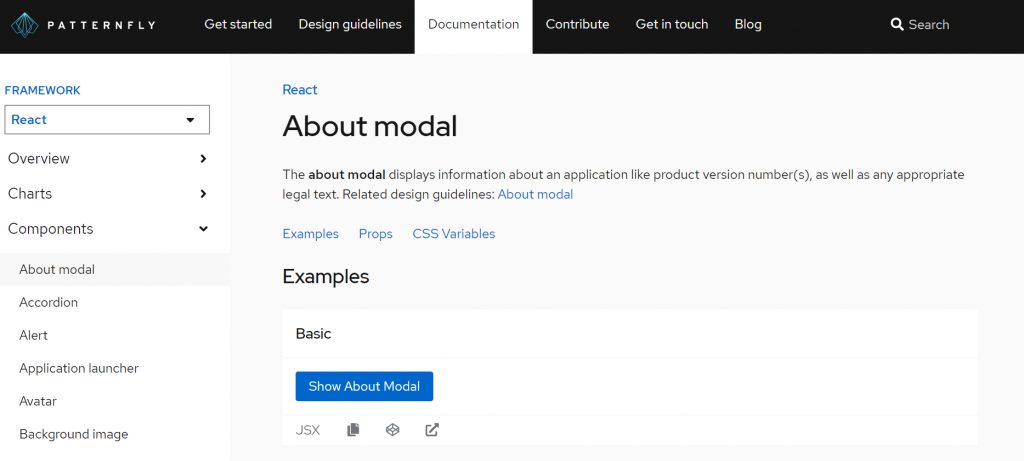Open Basic example in CodeSandbox
Screen dimensions: 1024x461
392,430
